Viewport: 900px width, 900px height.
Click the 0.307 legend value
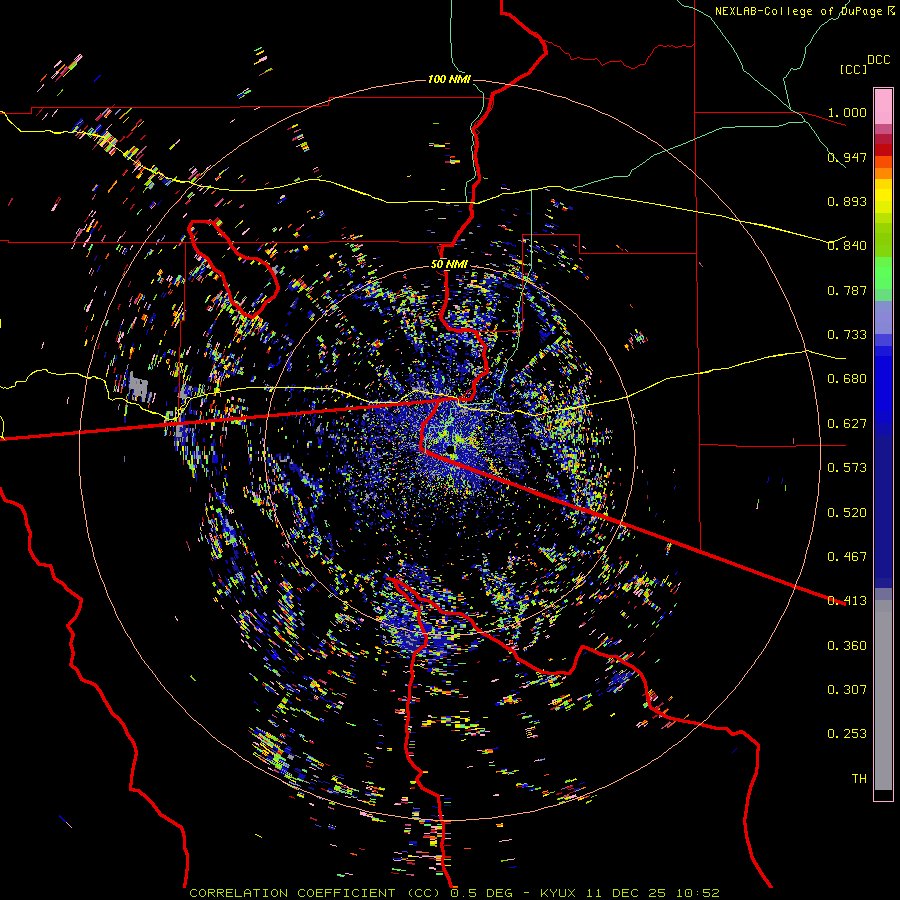coord(847,689)
